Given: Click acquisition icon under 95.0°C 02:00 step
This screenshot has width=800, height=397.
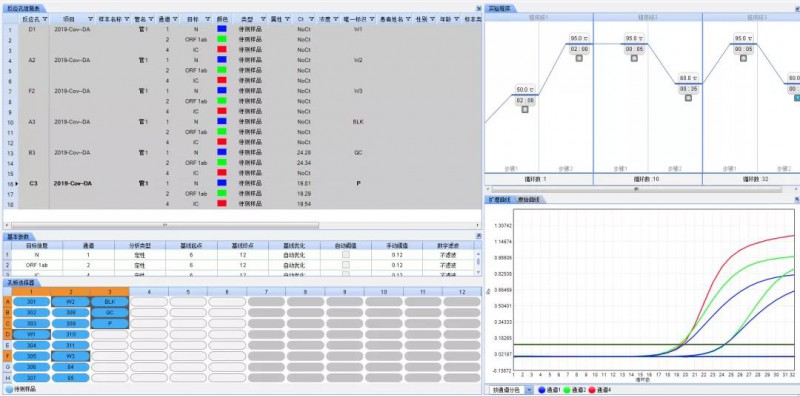Looking at the screenshot, I should point(579,58).
